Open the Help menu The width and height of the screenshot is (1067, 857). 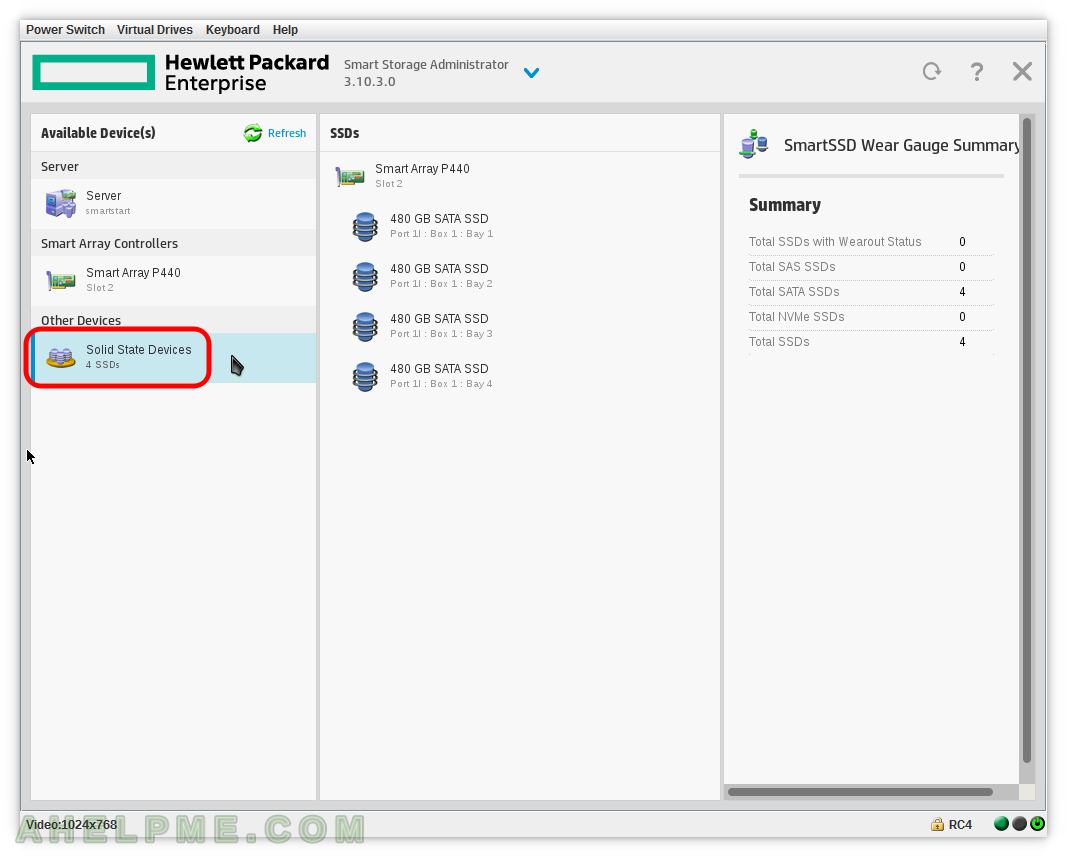point(285,30)
